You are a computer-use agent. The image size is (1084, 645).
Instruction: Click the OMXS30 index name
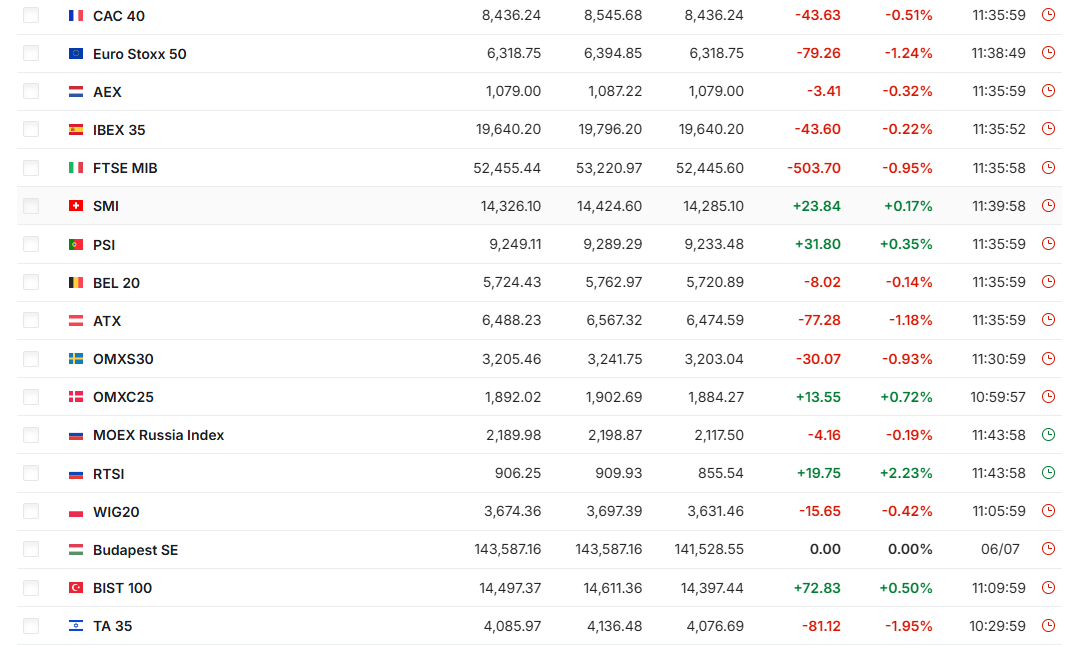pos(123,359)
